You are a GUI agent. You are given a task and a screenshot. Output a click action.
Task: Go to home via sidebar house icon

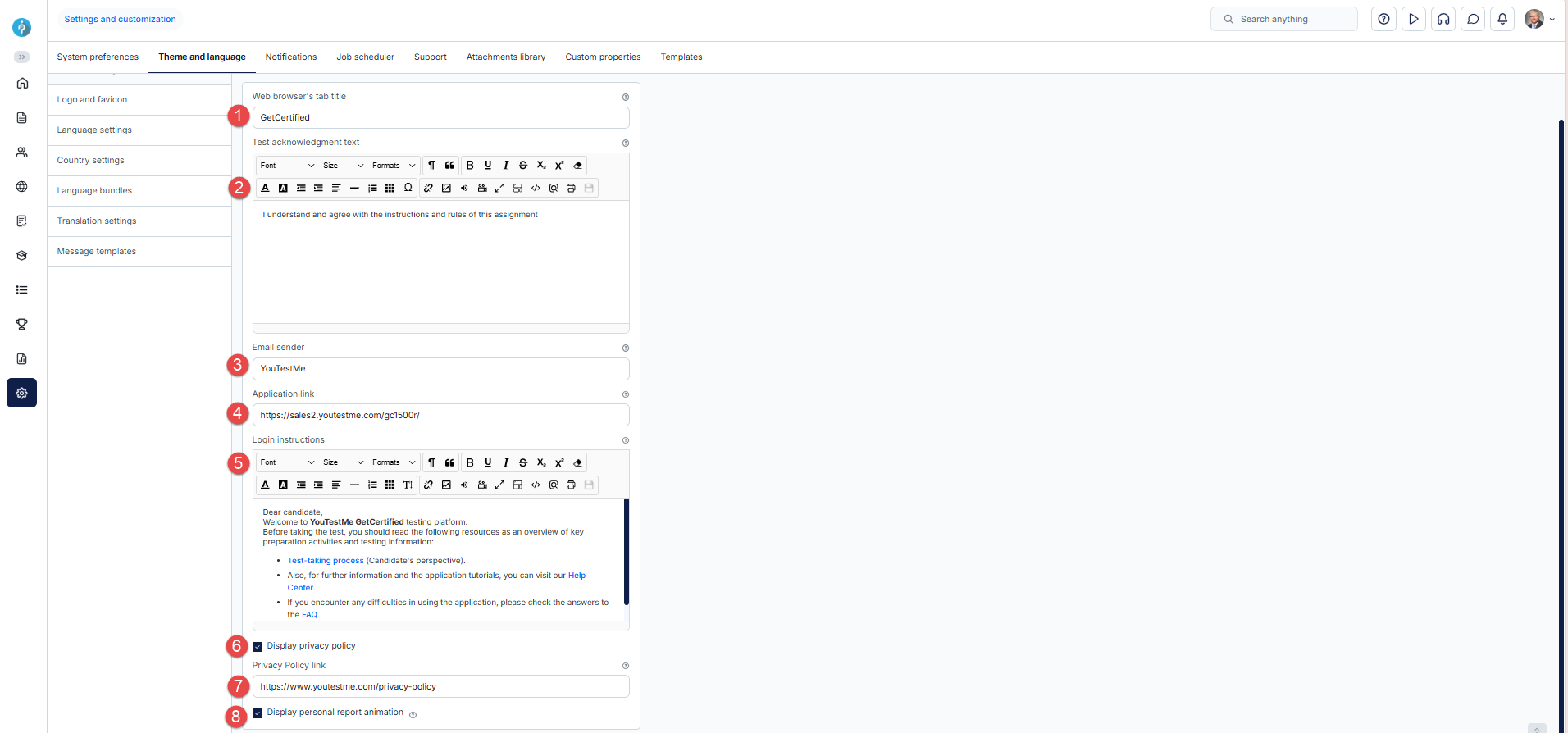click(22, 84)
